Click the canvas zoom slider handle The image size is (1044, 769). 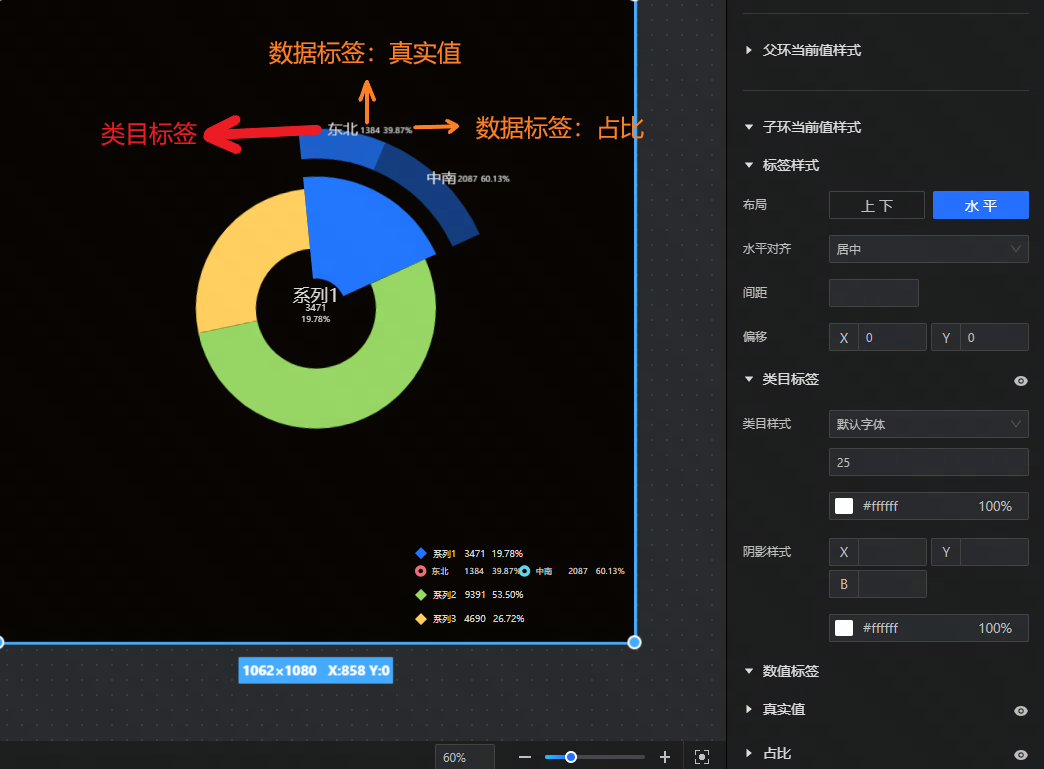pyautogui.click(x=571, y=757)
